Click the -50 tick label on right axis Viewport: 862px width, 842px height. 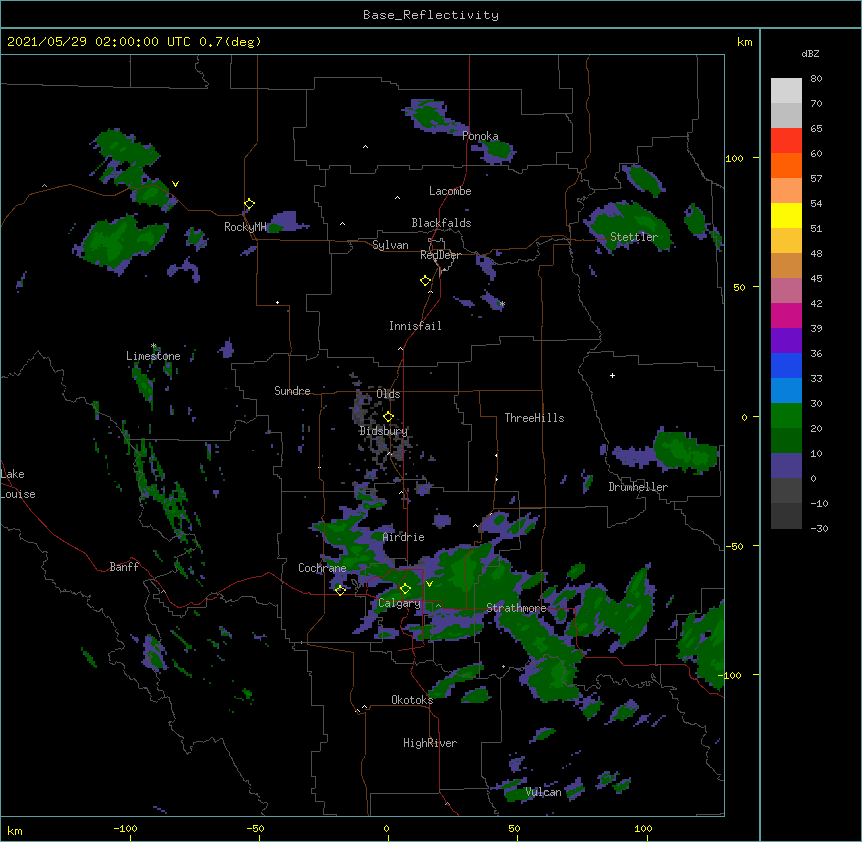tap(734, 546)
